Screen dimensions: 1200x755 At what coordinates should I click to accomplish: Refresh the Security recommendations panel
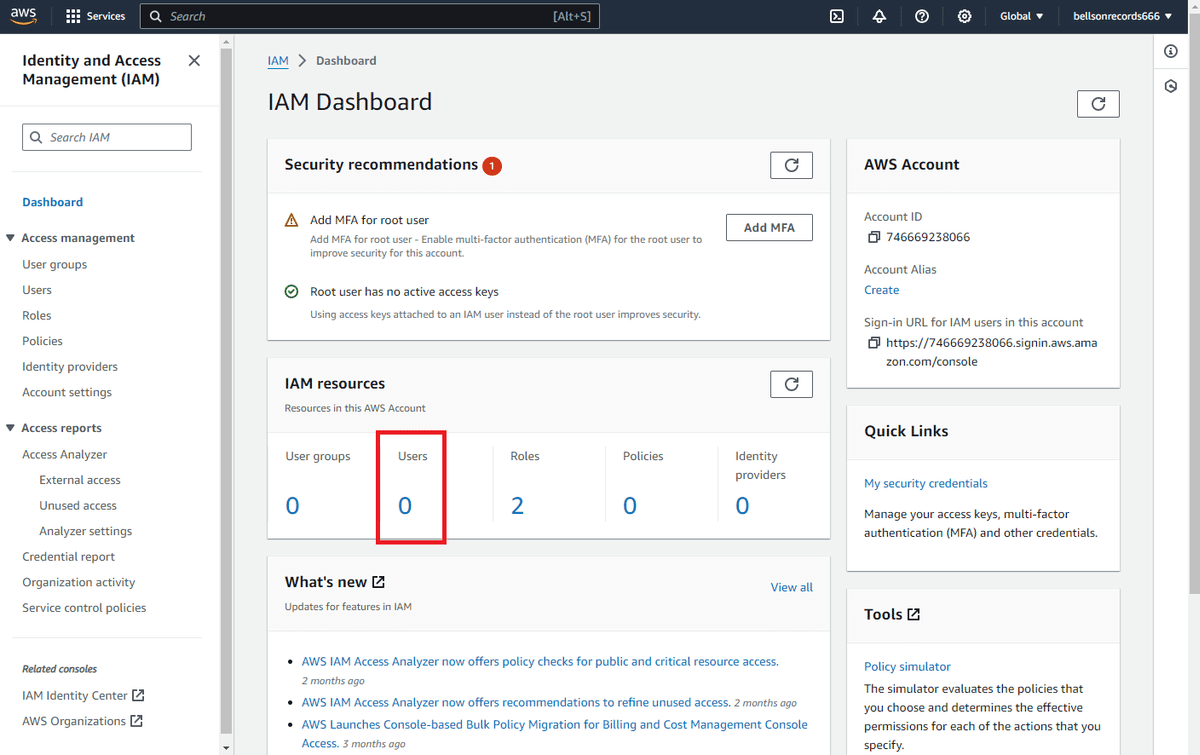(x=791, y=165)
